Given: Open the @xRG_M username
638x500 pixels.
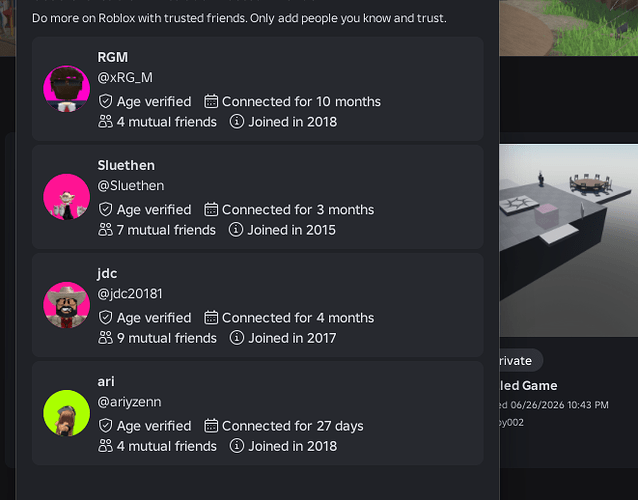Looking at the screenshot, I should pyautogui.click(x=125, y=78).
